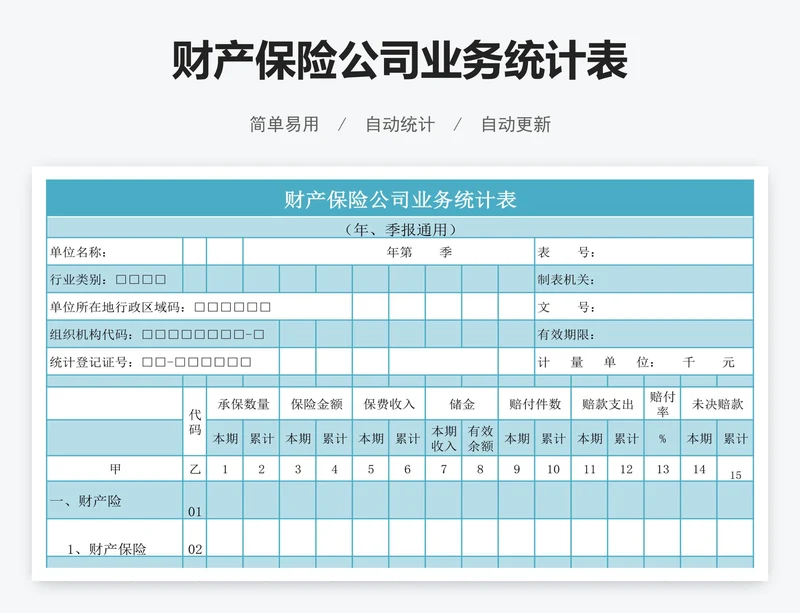Select the 赔款支出 header cell
The image size is (800, 613).
(608, 404)
